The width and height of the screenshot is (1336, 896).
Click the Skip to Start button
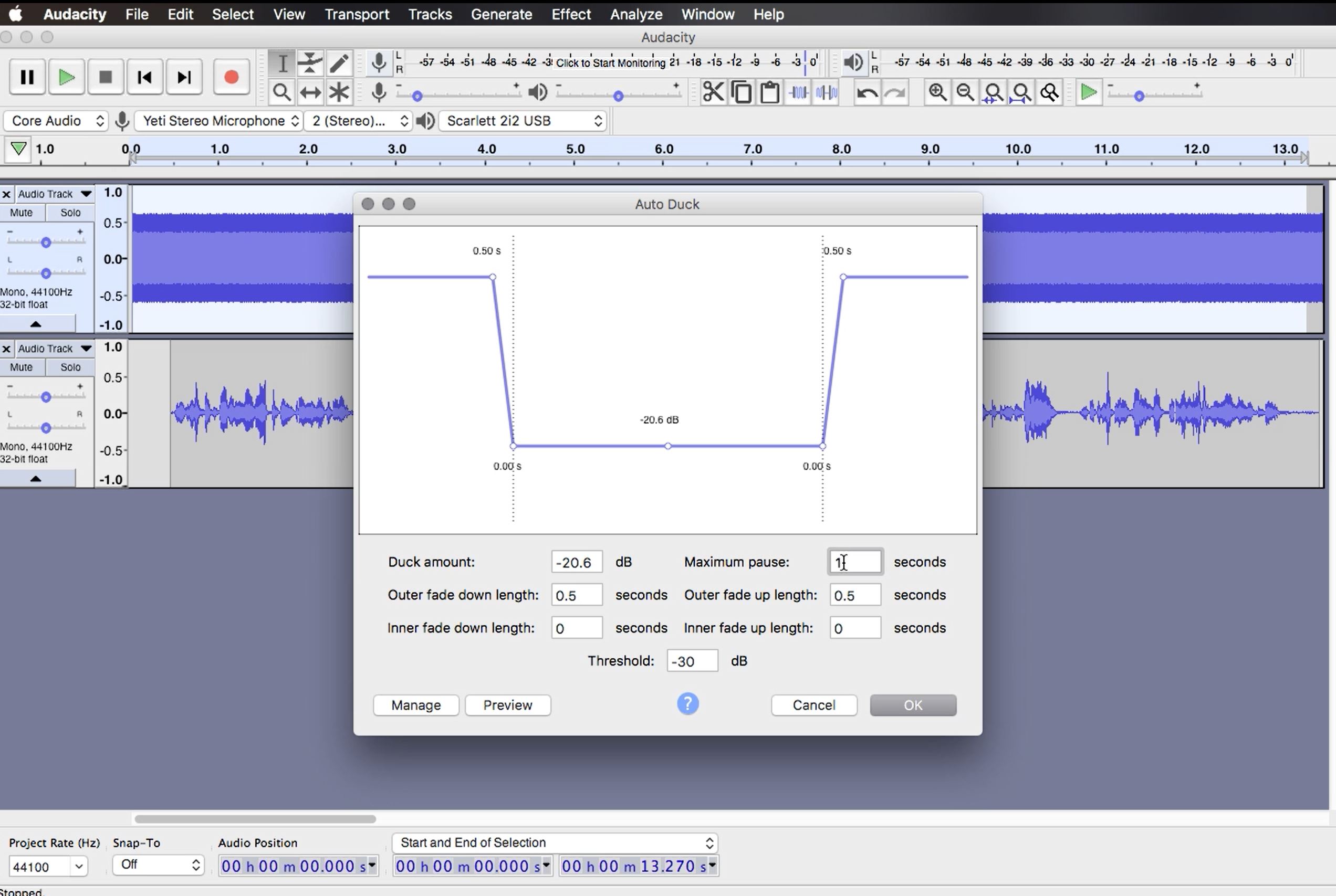point(144,77)
